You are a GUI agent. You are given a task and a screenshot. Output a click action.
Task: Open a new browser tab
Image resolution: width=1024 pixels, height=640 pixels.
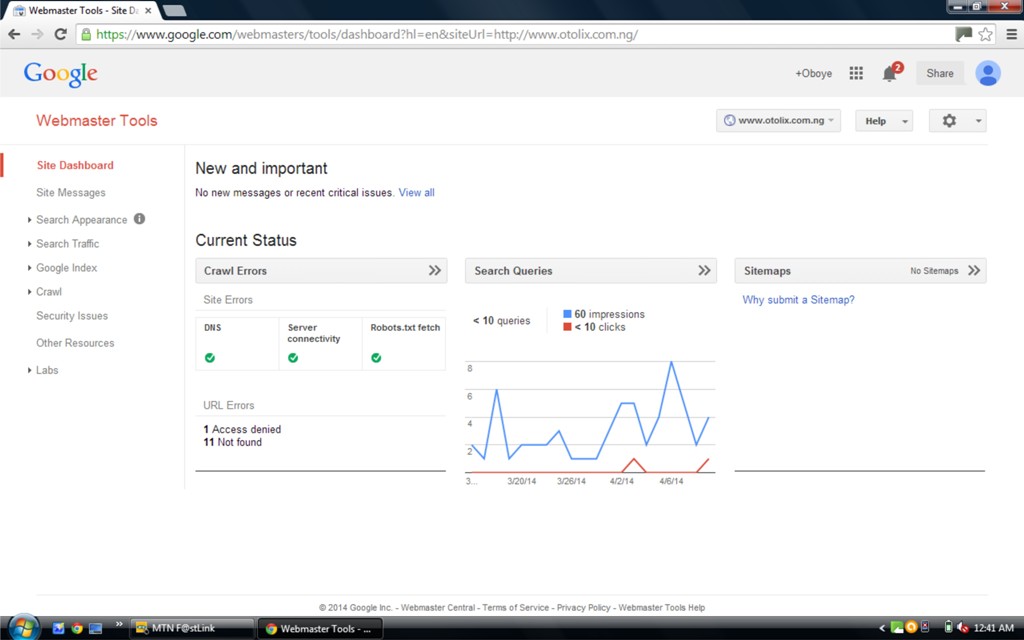(174, 10)
